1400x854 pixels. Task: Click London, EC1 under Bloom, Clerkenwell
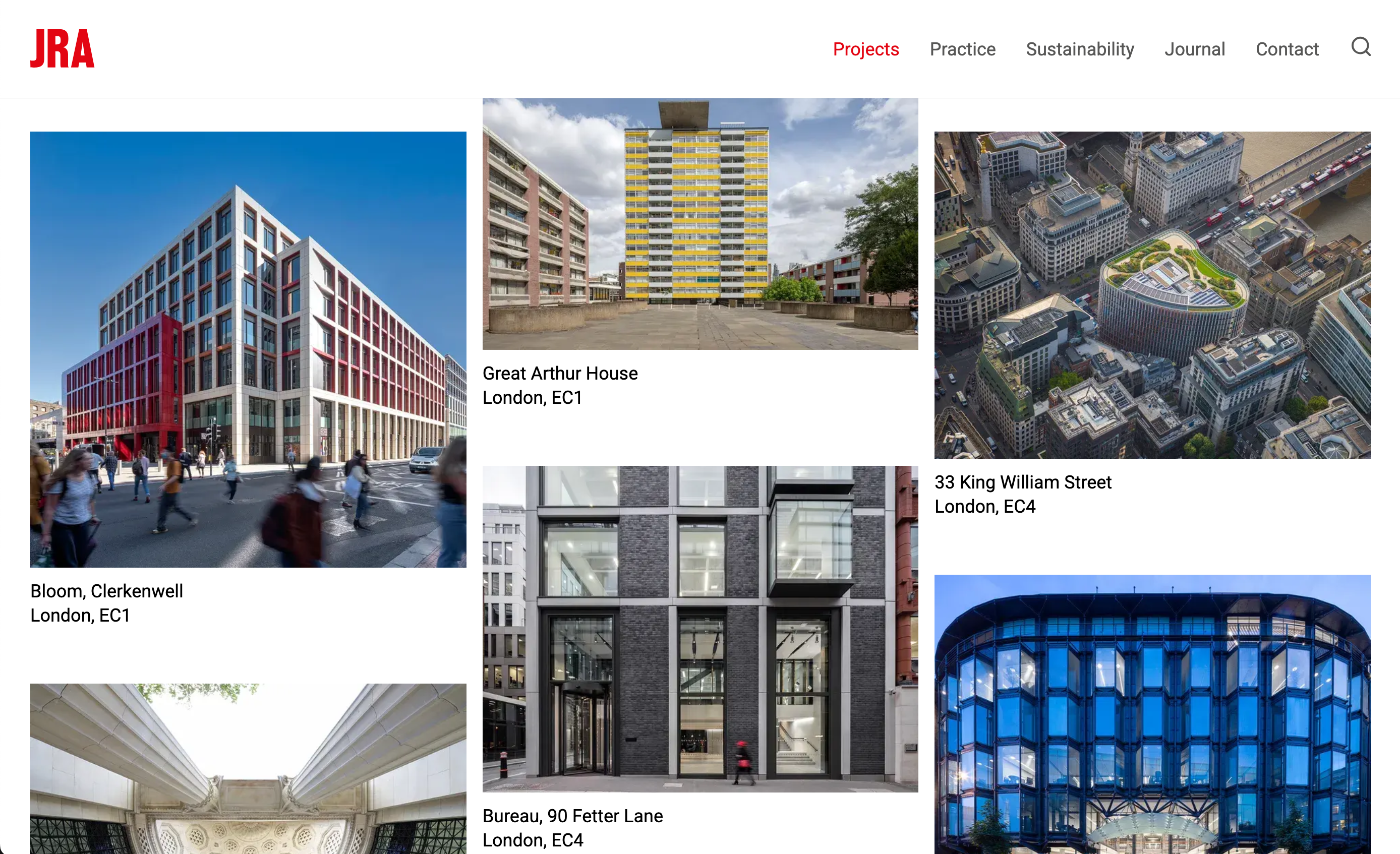point(80,616)
